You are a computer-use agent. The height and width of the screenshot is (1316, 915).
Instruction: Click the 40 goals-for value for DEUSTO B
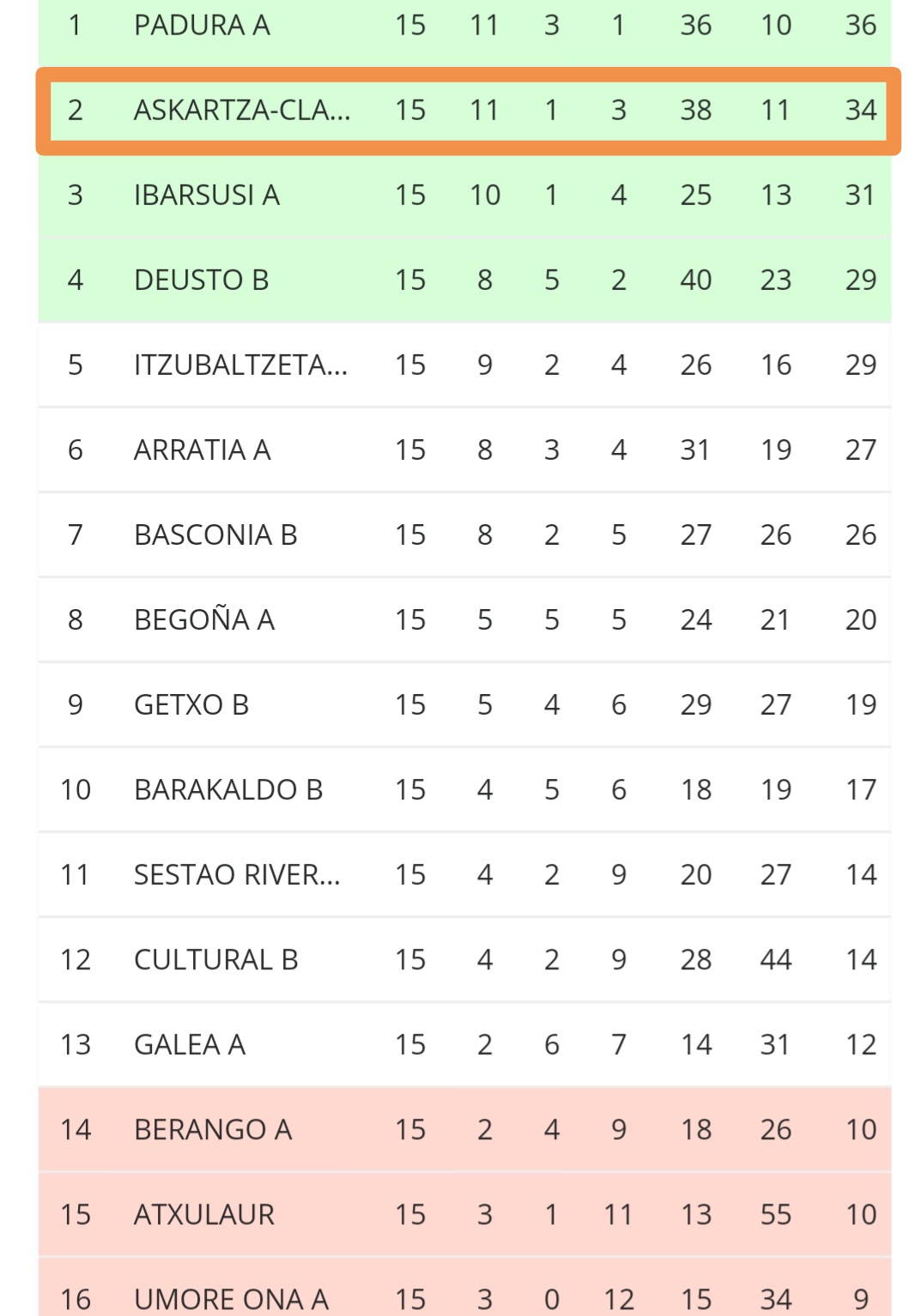(696, 280)
